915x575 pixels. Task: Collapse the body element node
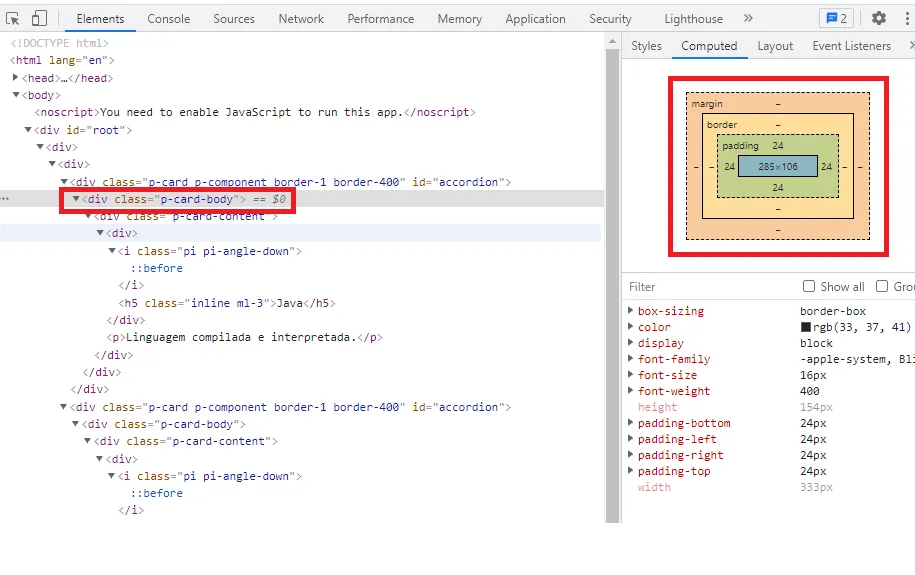16,95
